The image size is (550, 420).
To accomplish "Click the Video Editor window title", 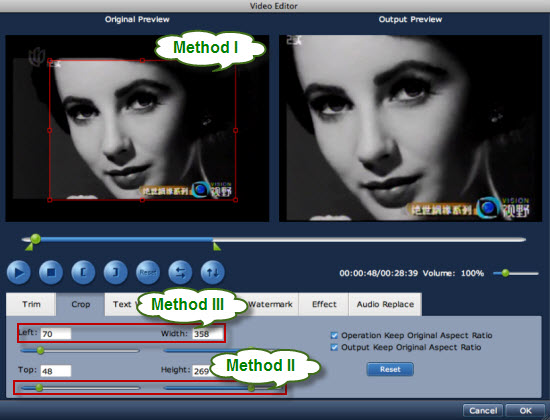I will (x=274, y=6).
